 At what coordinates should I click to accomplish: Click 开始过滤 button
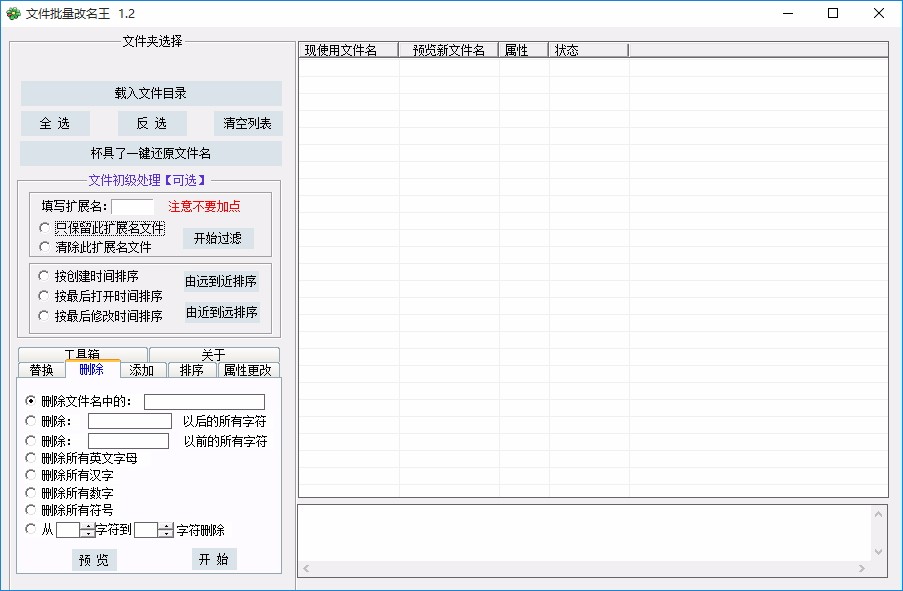[218, 238]
